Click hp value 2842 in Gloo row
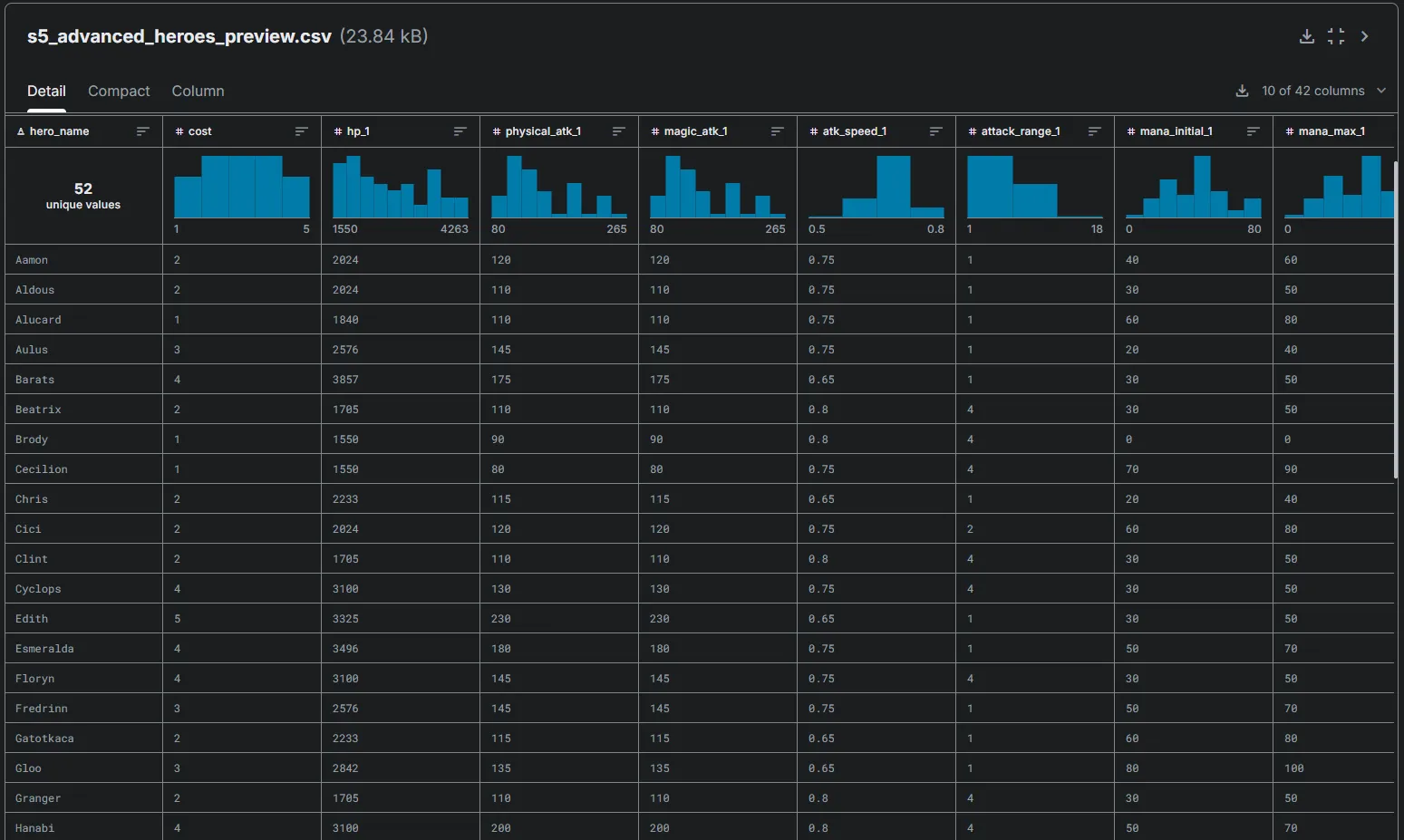The width and height of the screenshot is (1404, 840). coord(345,768)
